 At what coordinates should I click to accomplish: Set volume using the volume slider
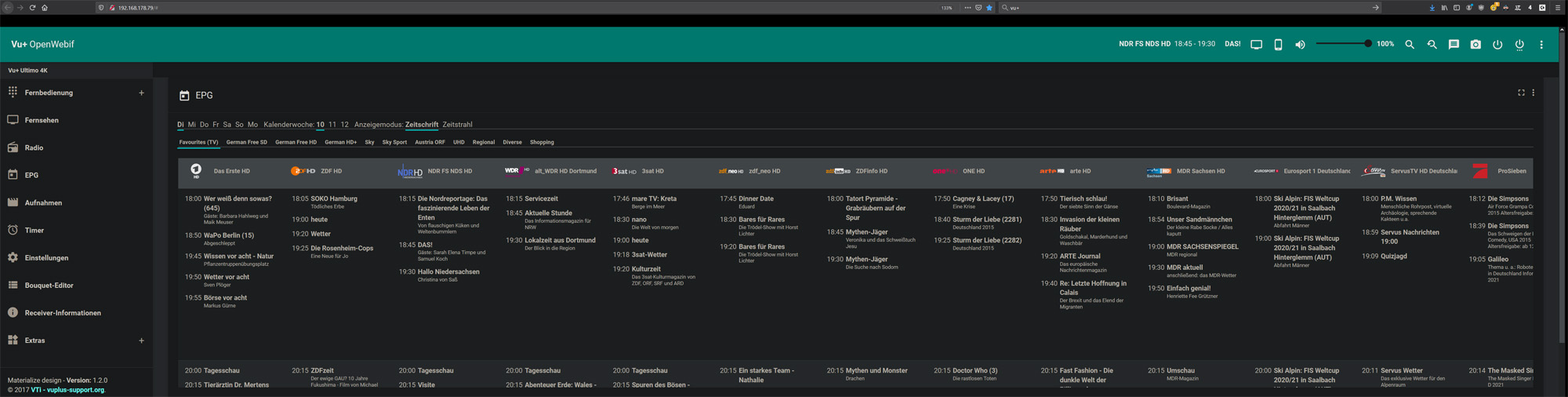[x=1343, y=44]
